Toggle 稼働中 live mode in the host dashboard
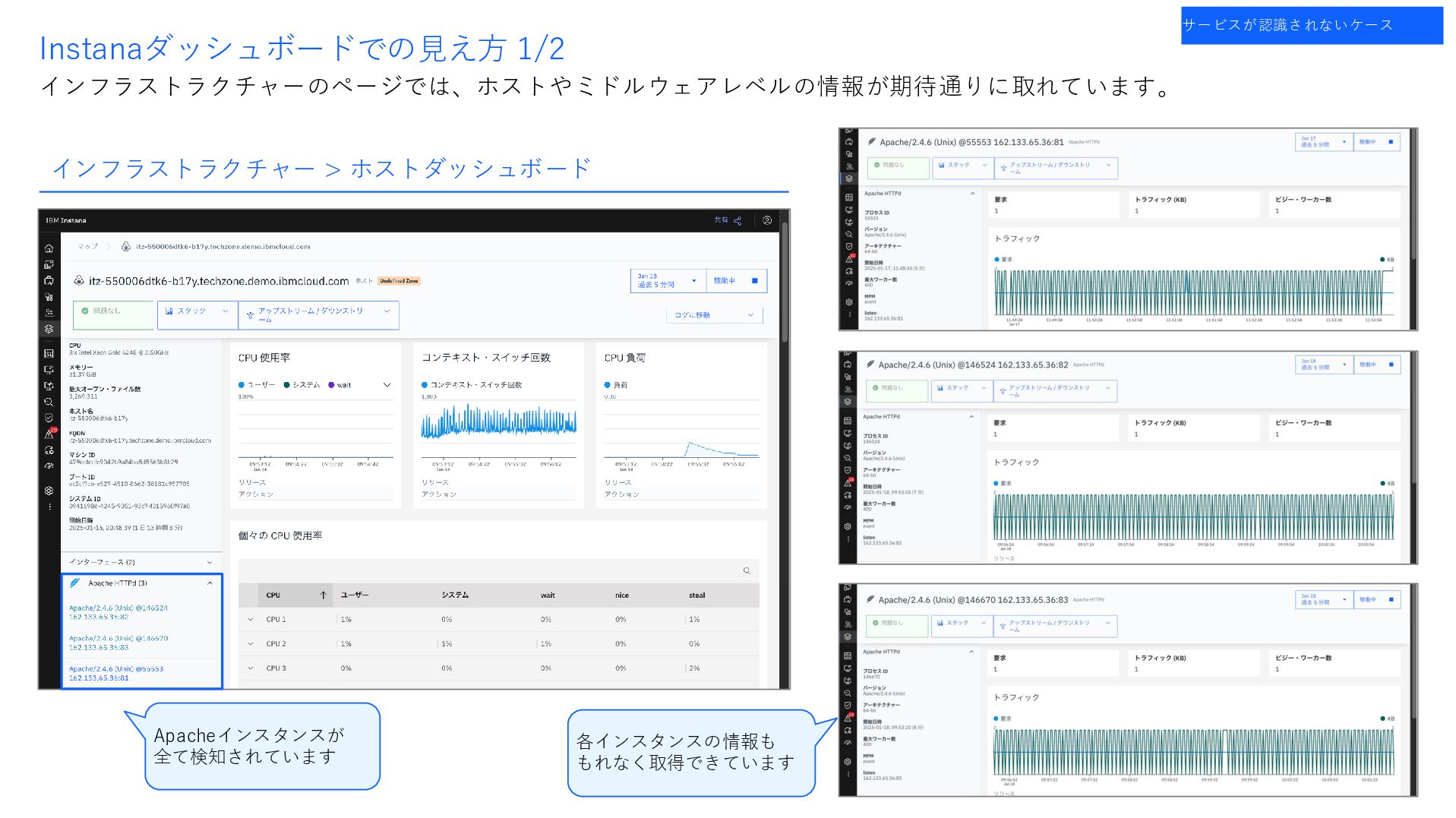The width and height of the screenshot is (1456, 818). click(736, 281)
